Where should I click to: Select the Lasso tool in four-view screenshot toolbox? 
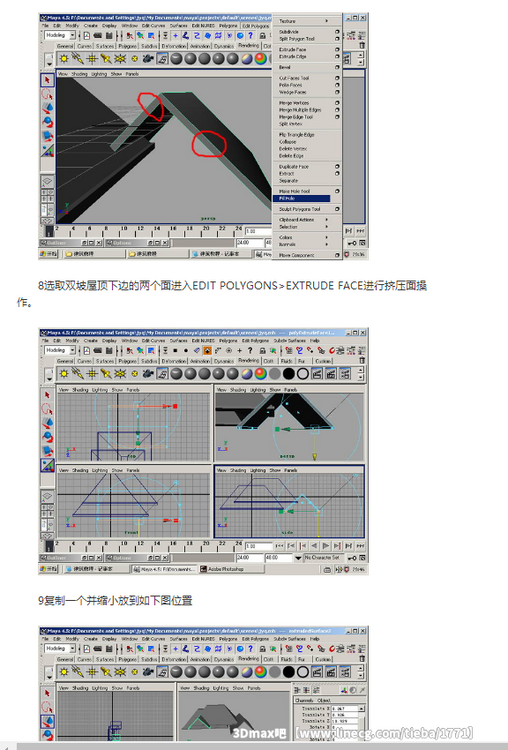click(47, 409)
